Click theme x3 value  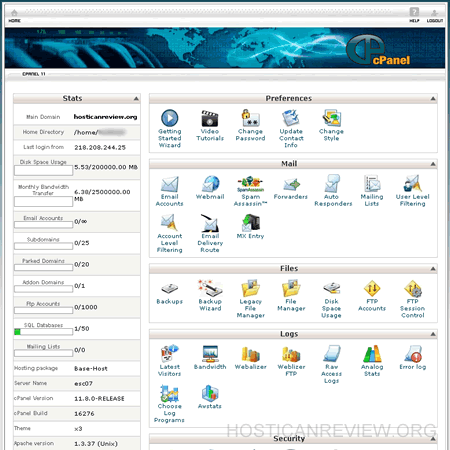78,429
